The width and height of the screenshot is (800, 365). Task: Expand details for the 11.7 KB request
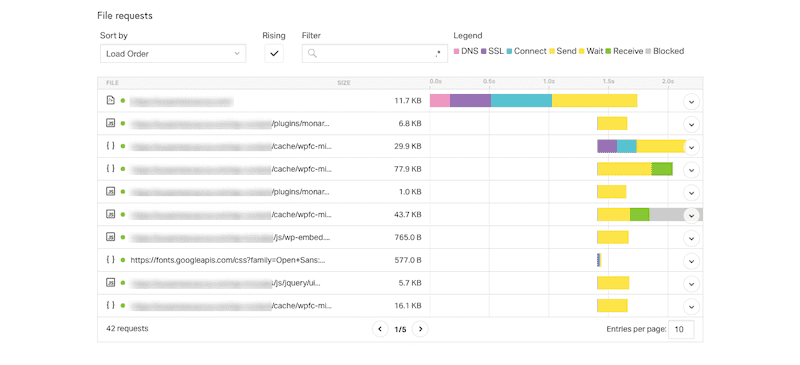(x=691, y=102)
